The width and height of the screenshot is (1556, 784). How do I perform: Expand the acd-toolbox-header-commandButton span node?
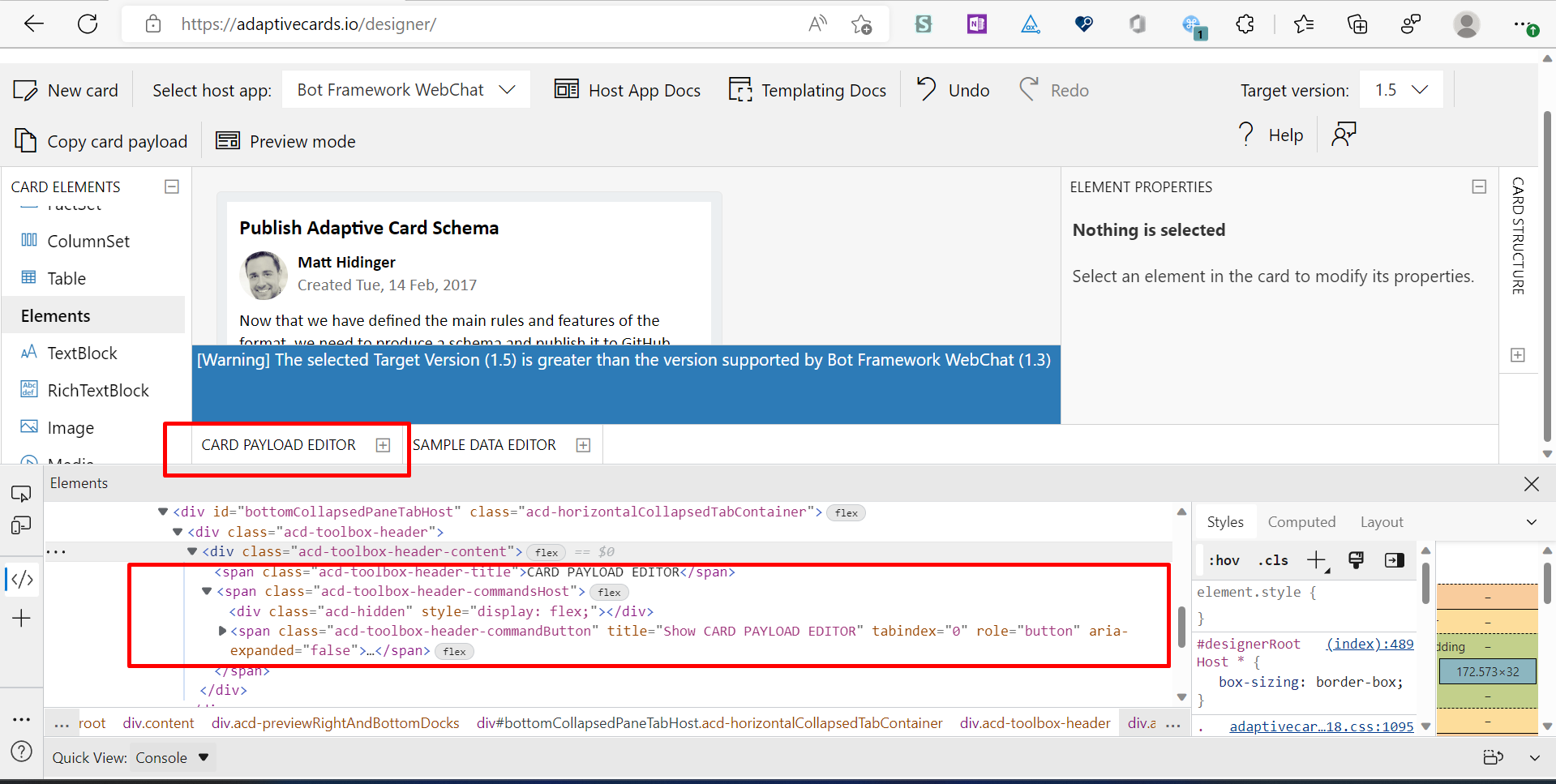coord(223,631)
